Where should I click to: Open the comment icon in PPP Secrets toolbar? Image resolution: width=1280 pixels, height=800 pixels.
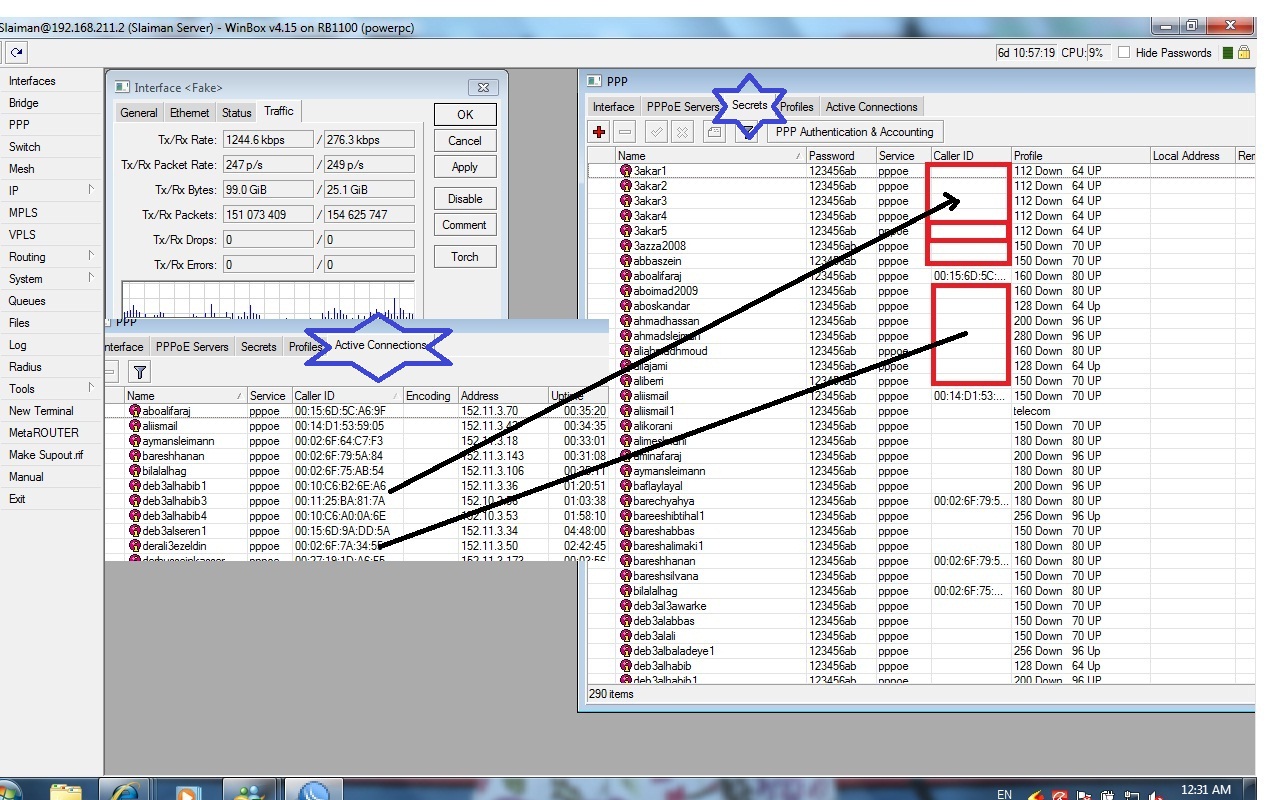[x=714, y=131]
